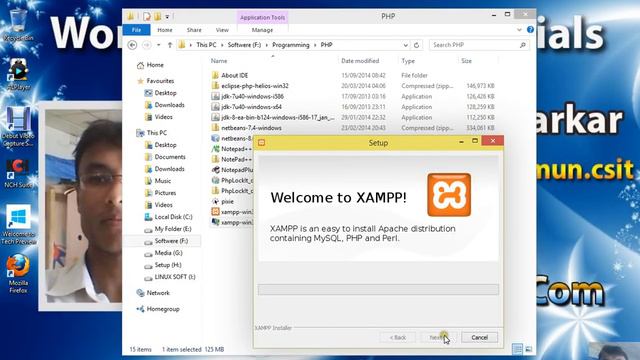Screen dimensions: 640x360
Task: Click Properties quick access toolbar icon
Action: (x=147, y=16)
